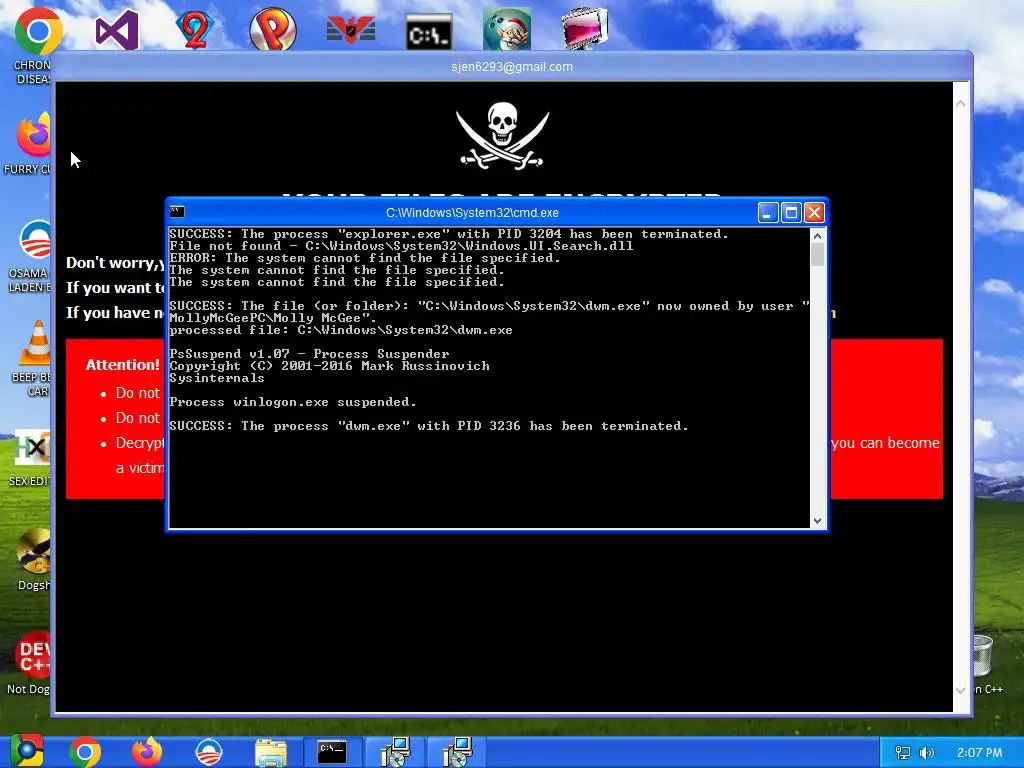Click the 'dwm.exe' PID 3236 line
Image resolution: width=1024 pixels, height=768 pixels.
428,426
